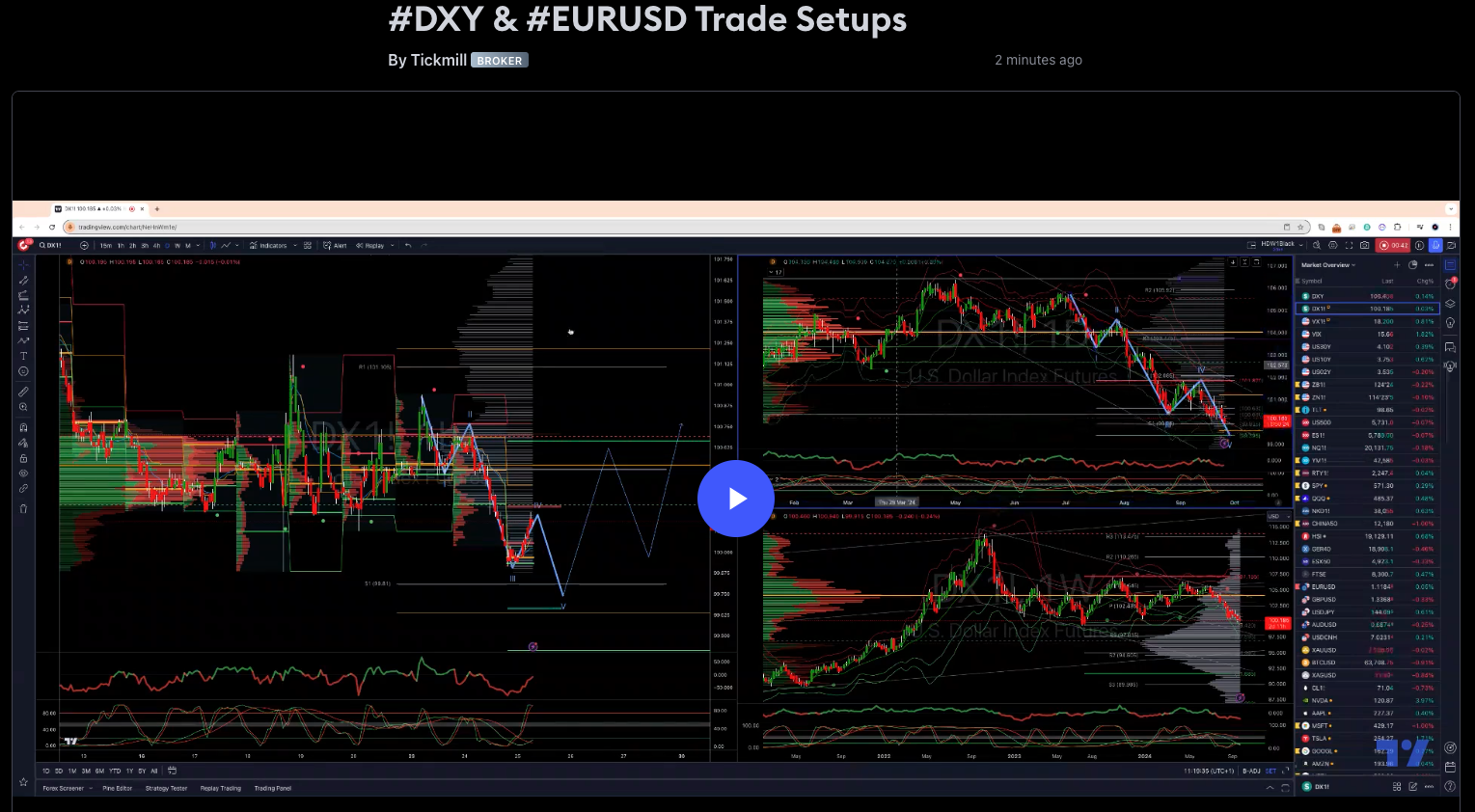The width and height of the screenshot is (1475, 812).
Task: Click the B-ADJ toggle in the chart footer
Action: pyautogui.click(x=1251, y=771)
